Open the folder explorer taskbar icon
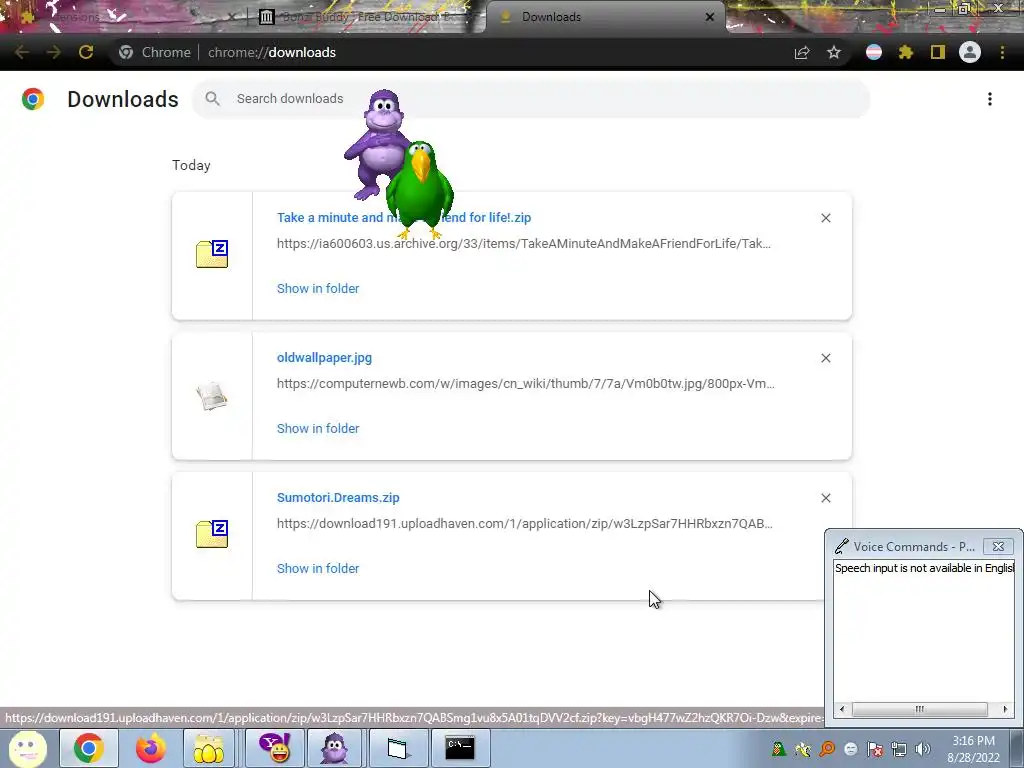The width and height of the screenshot is (1024, 768). click(209, 748)
